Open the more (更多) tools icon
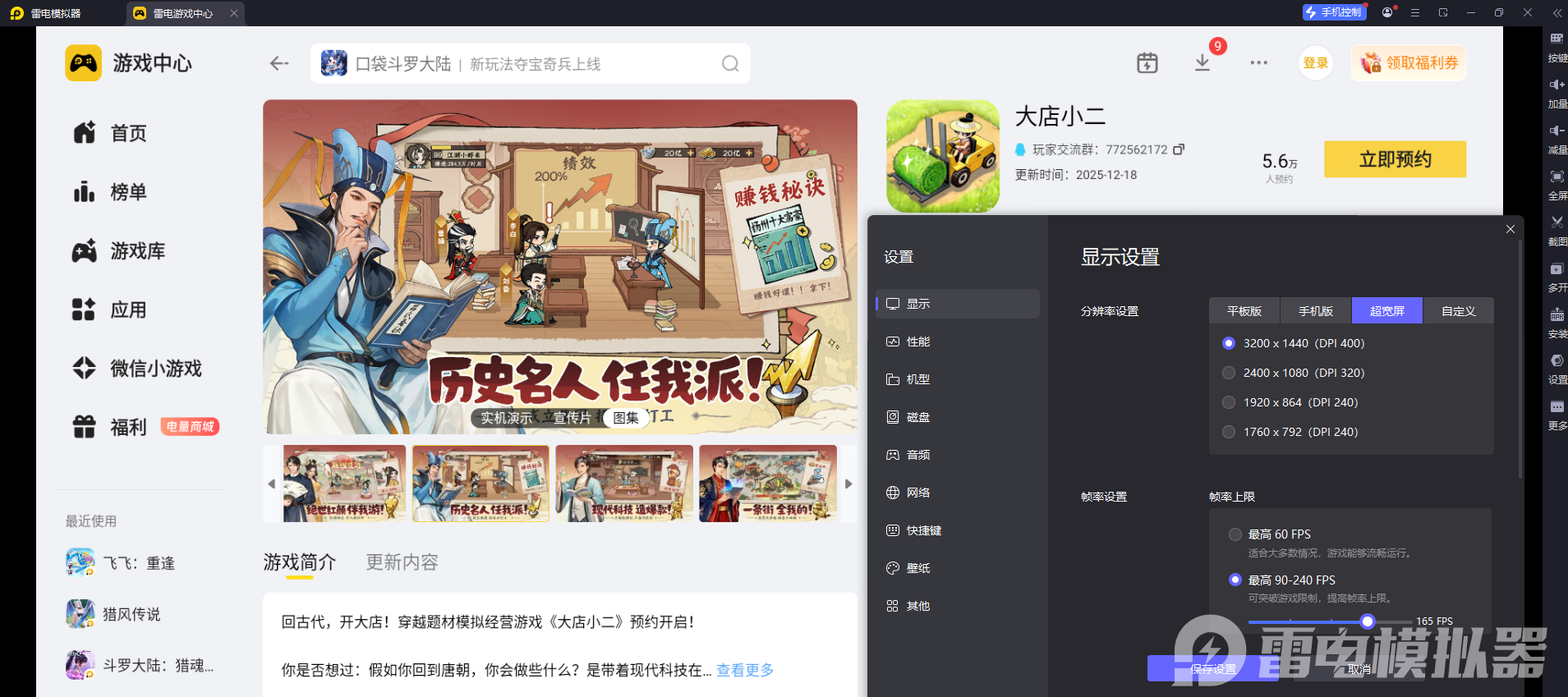This screenshot has width=1568, height=697. point(1557,407)
